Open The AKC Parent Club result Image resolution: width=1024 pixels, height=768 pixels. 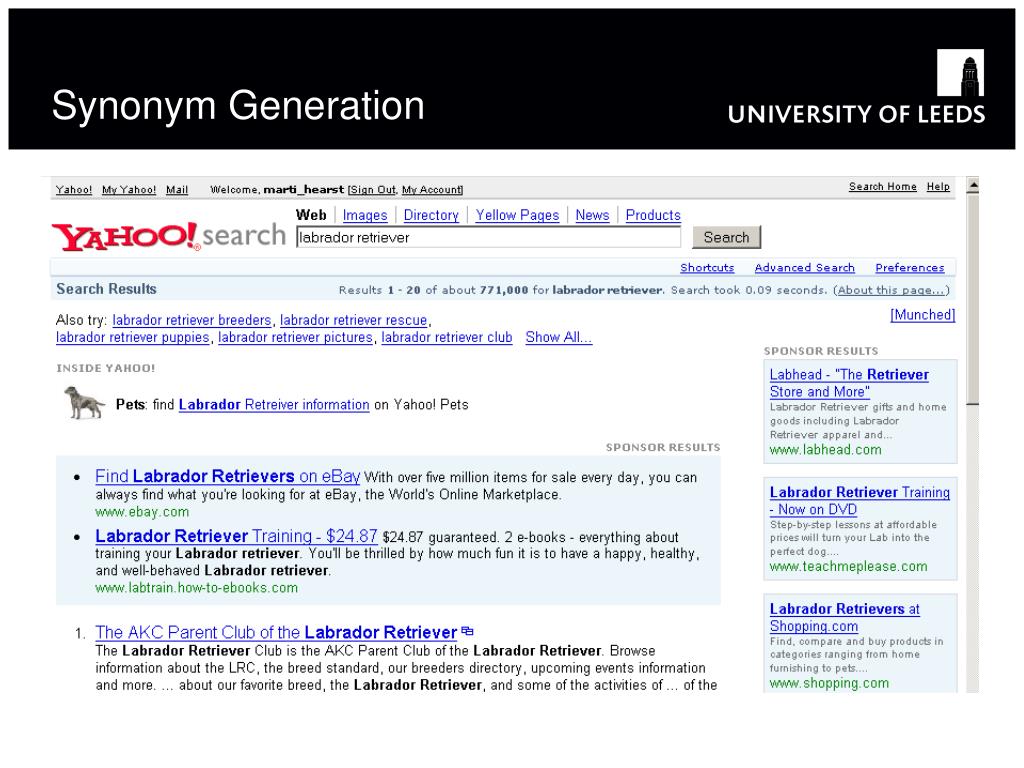click(x=276, y=632)
